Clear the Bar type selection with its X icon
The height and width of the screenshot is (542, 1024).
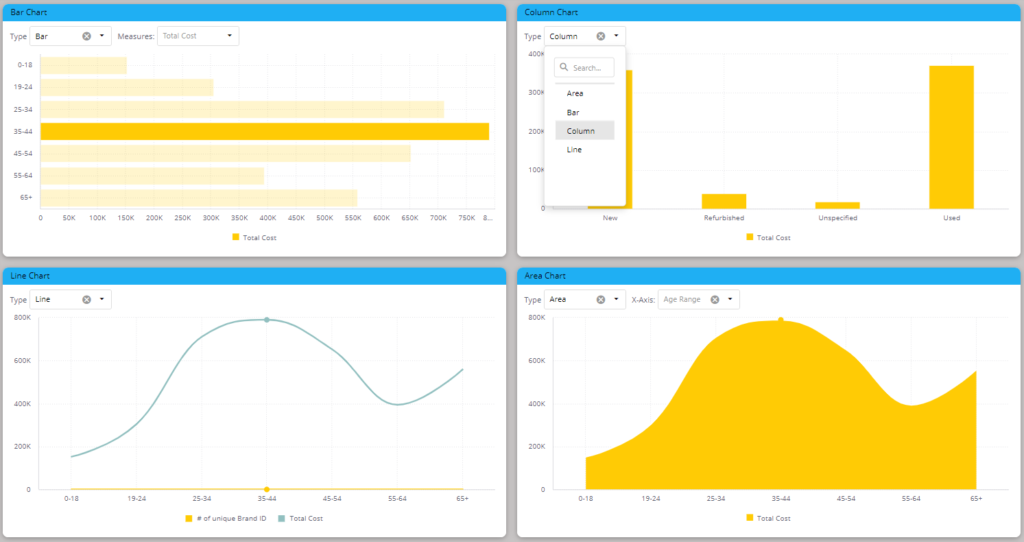pyautogui.click(x=86, y=36)
